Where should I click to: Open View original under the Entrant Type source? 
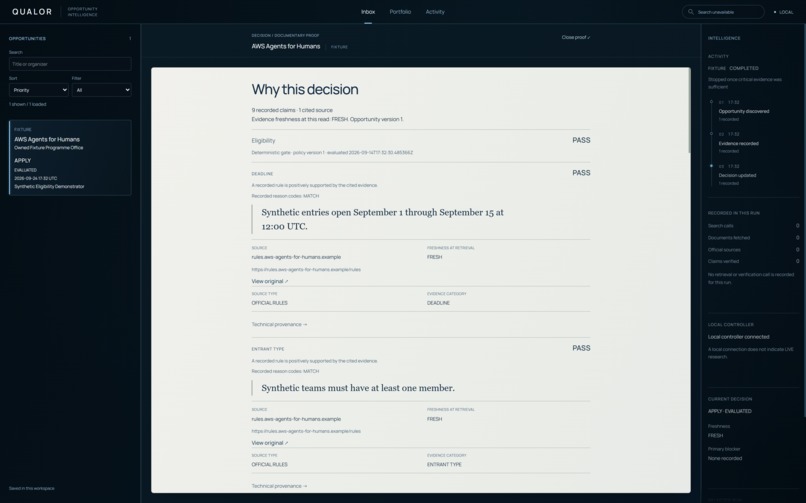269,443
